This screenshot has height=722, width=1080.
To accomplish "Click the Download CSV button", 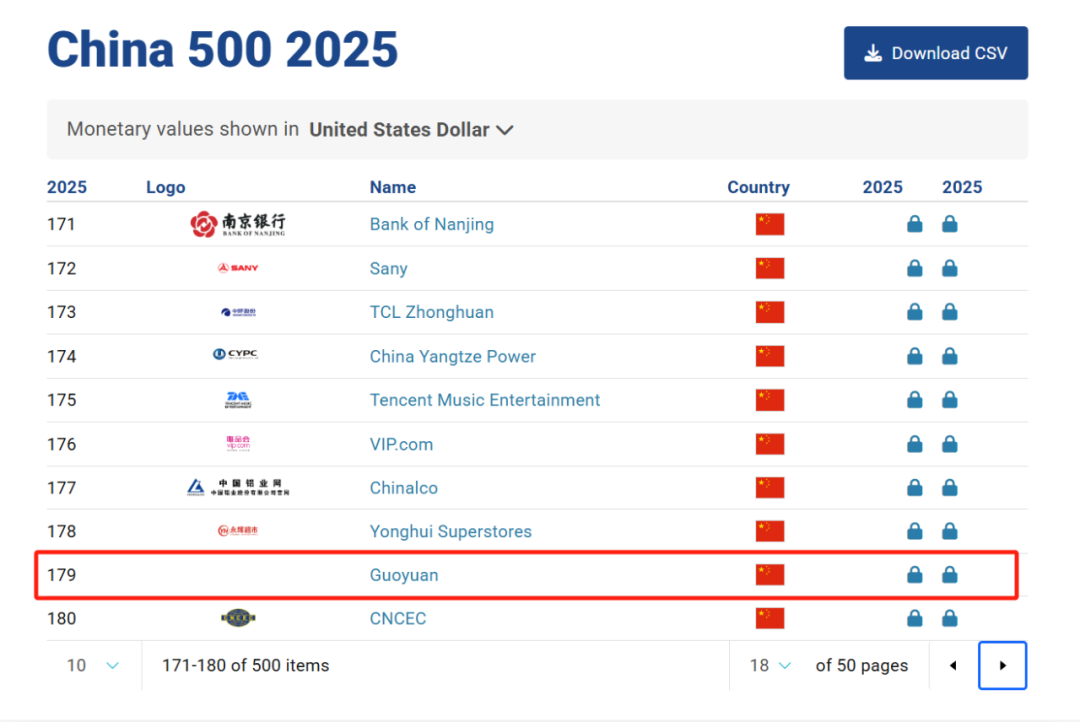I will pos(935,53).
